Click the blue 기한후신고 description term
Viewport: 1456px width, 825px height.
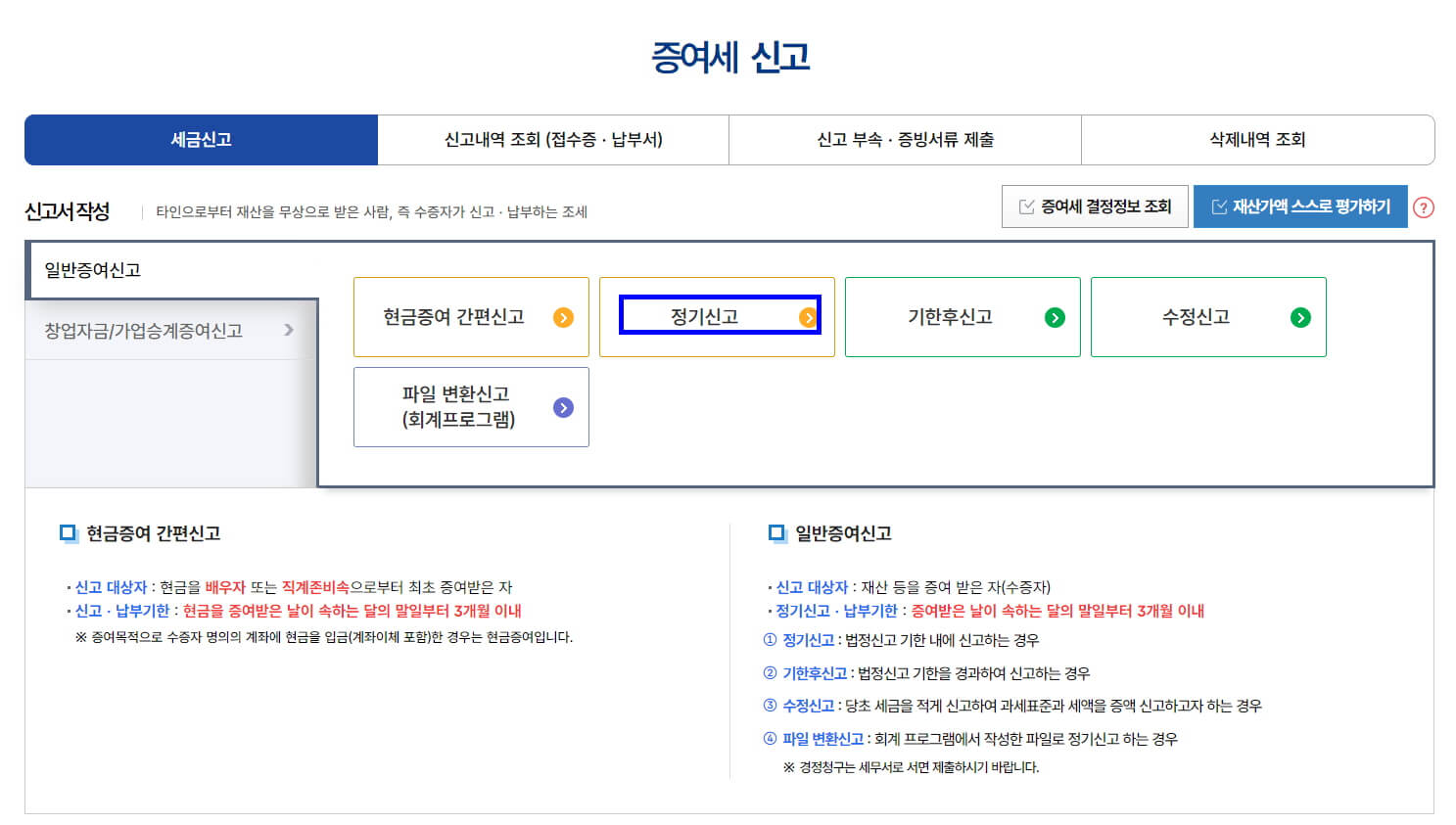(815, 673)
